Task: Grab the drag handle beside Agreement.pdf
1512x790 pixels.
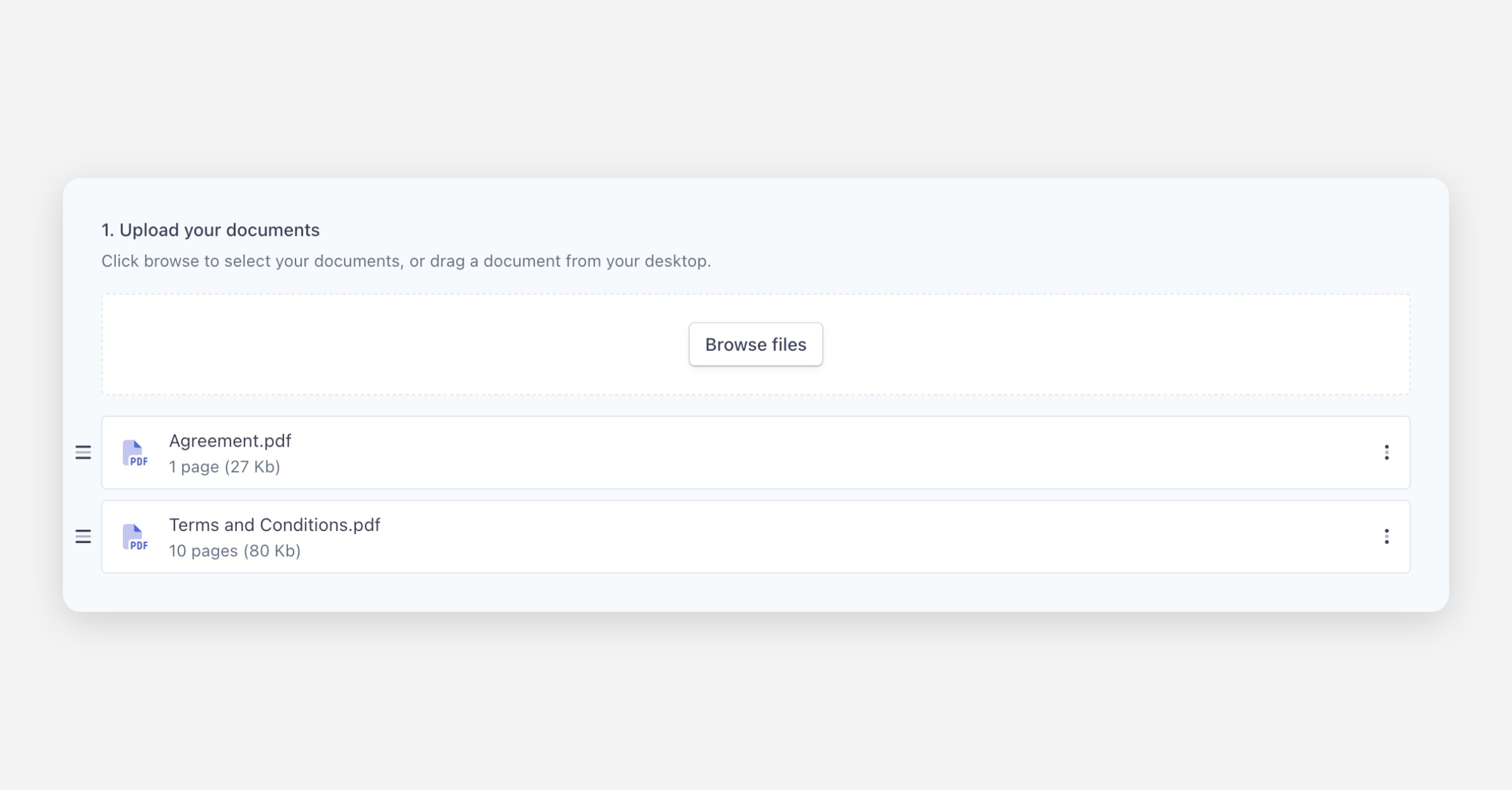Action: [x=83, y=452]
